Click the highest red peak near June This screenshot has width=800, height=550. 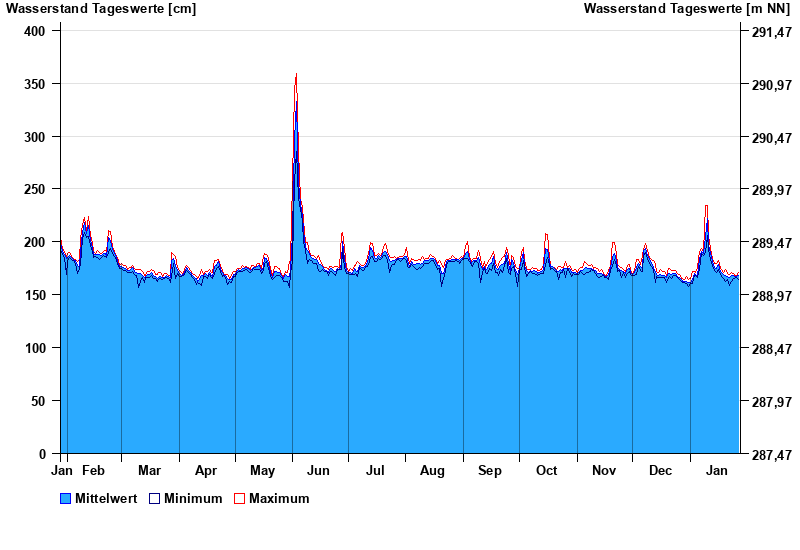pos(296,75)
